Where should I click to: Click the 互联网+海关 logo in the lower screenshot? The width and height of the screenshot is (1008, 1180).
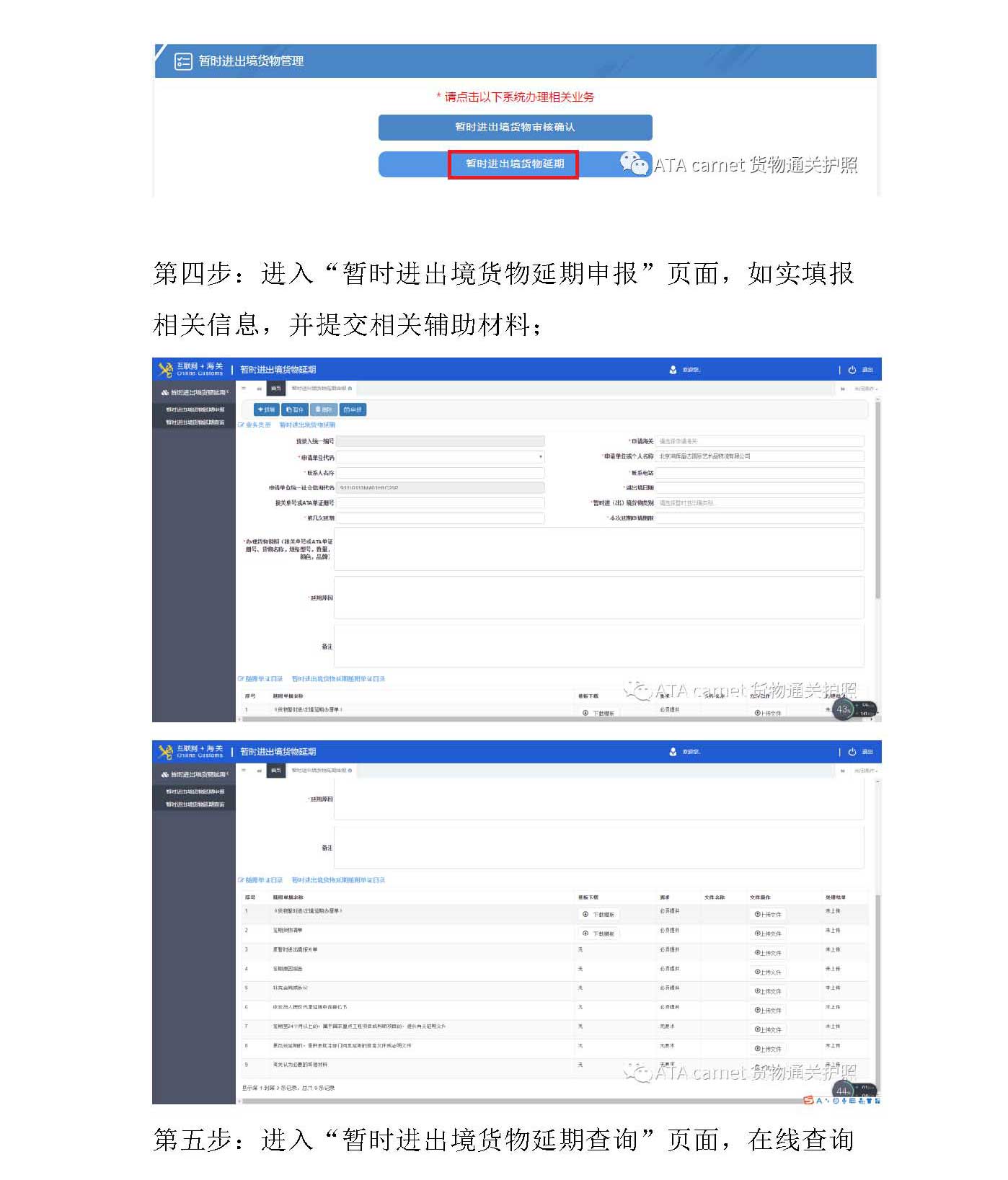192,752
